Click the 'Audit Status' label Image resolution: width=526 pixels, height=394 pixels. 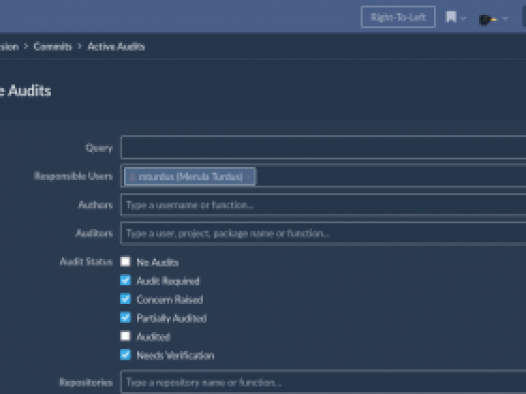[86, 262]
